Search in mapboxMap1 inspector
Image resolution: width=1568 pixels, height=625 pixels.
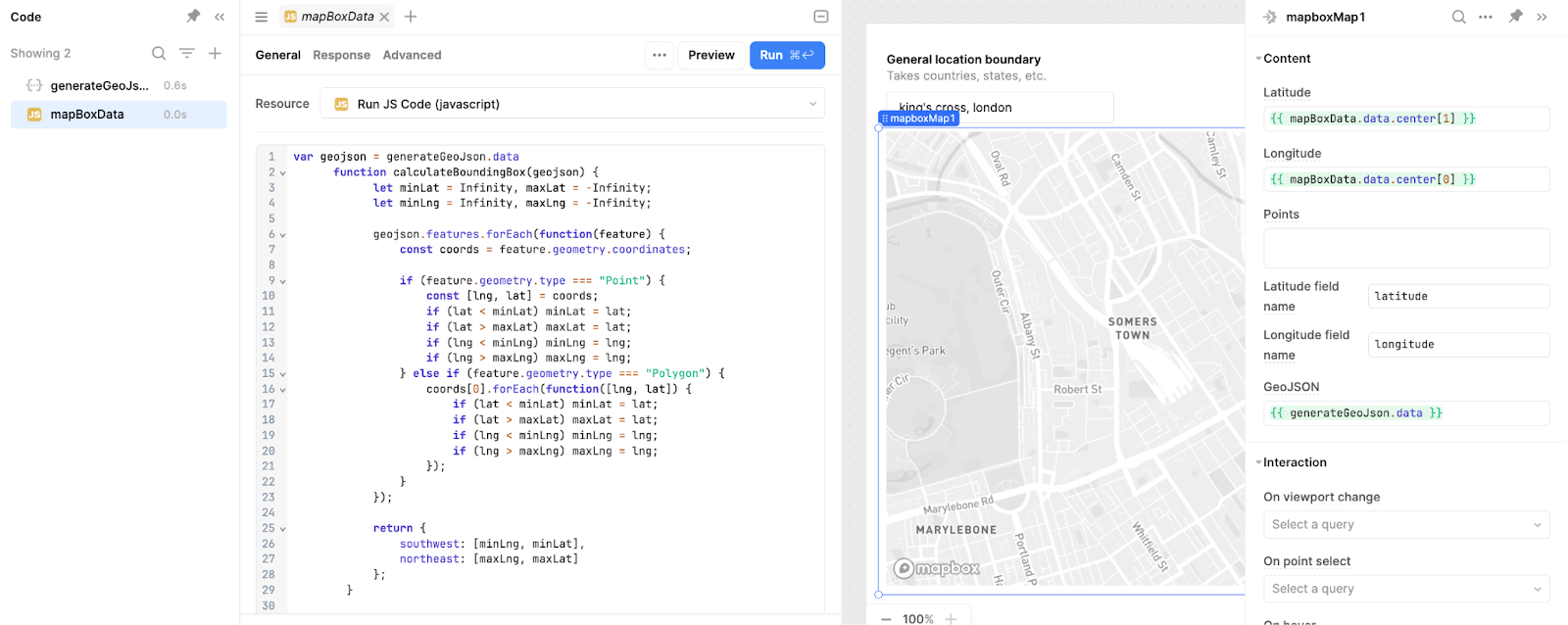[x=1458, y=17]
